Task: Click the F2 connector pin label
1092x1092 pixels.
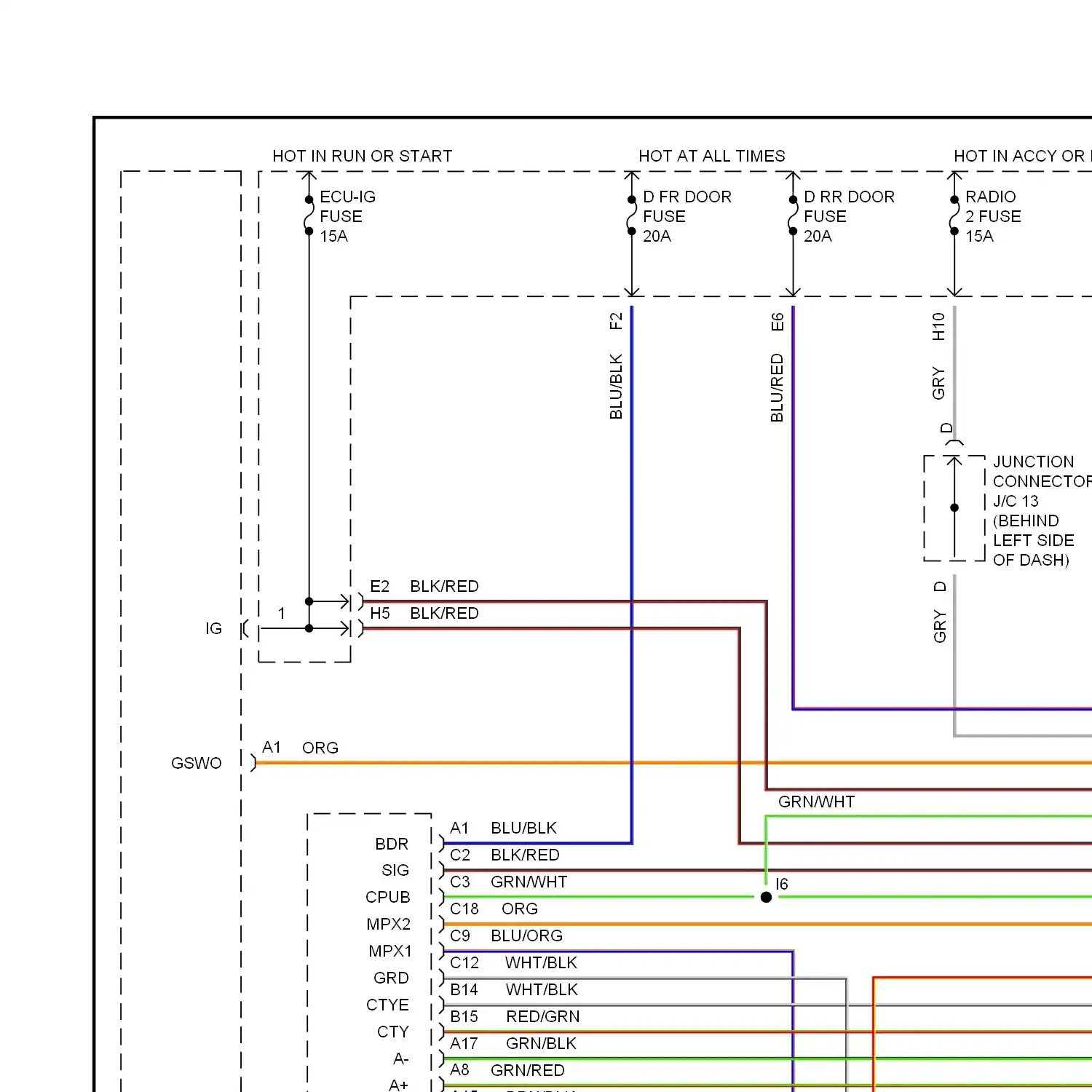Action: coord(616,321)
